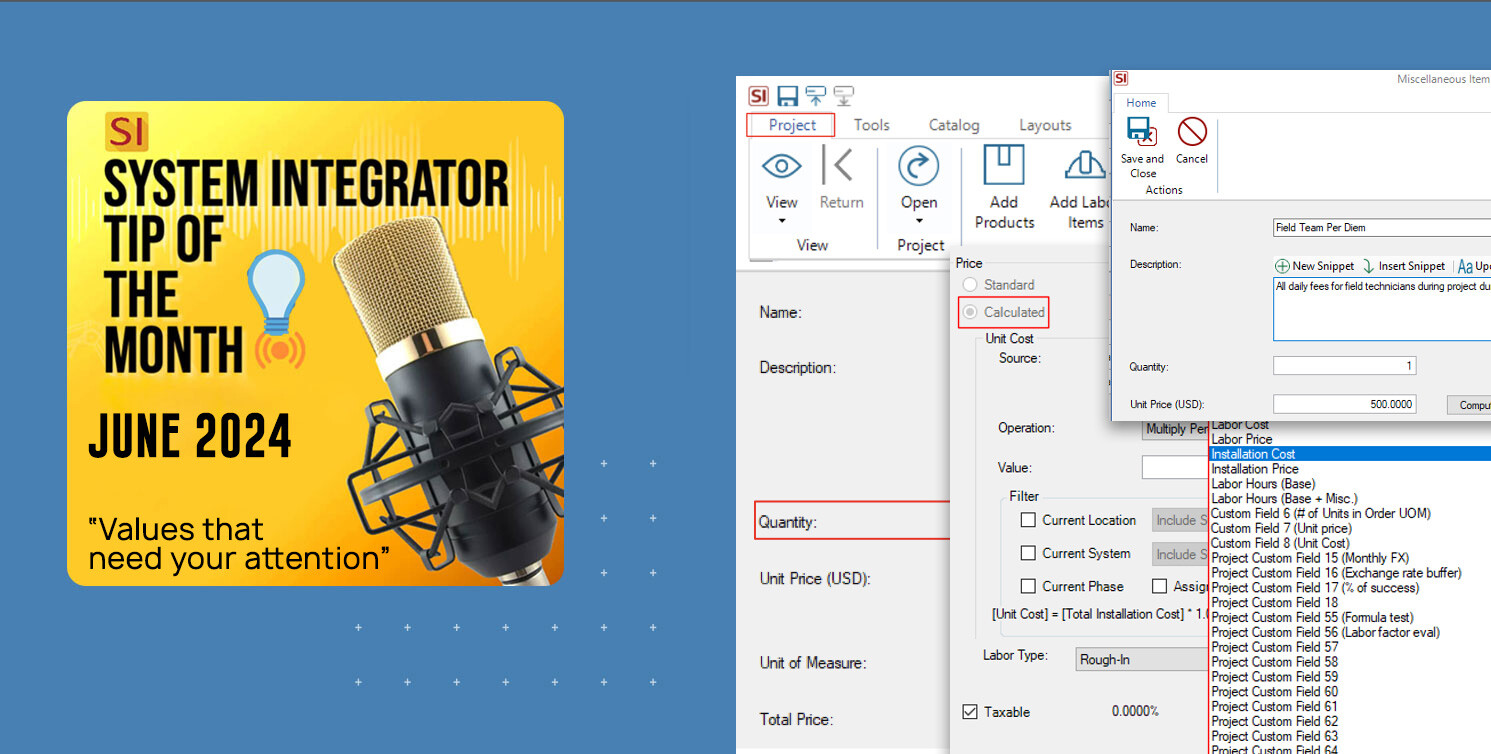Select the Calculated price radio button
Image resolution: width=1491 pixels, height=754 pixels.
click(x=970, y=312)
